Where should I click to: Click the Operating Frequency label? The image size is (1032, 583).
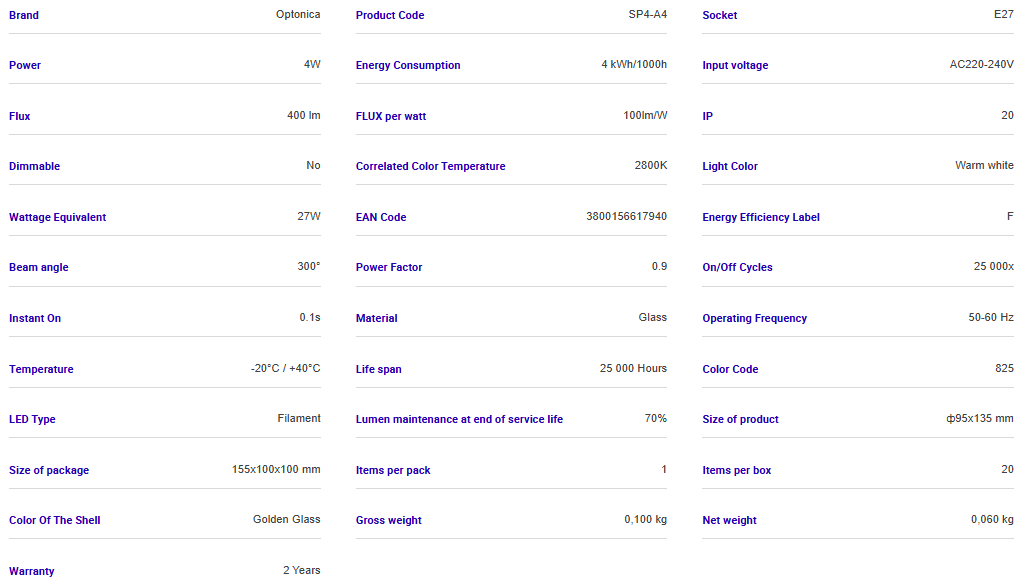(x=754, y=319)
